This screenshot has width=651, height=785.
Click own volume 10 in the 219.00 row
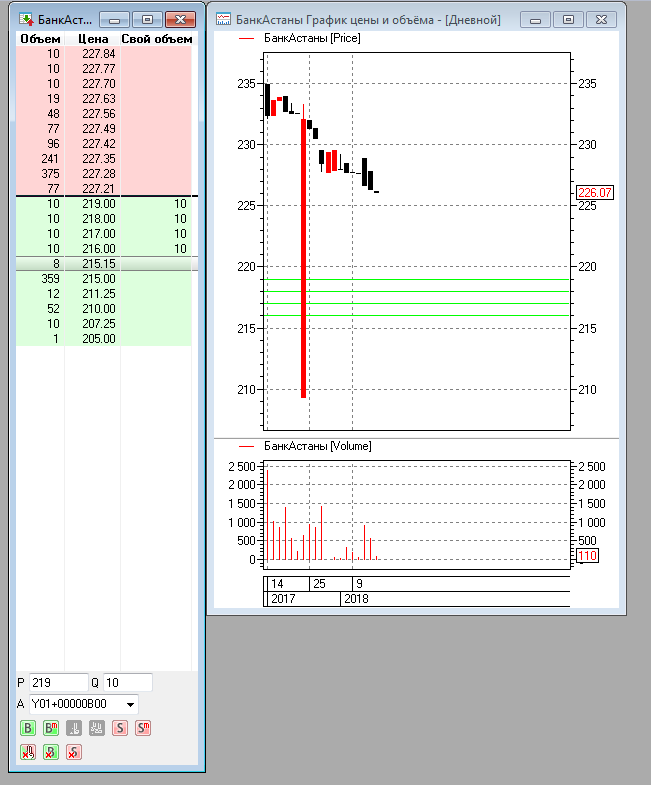[180, 204]
